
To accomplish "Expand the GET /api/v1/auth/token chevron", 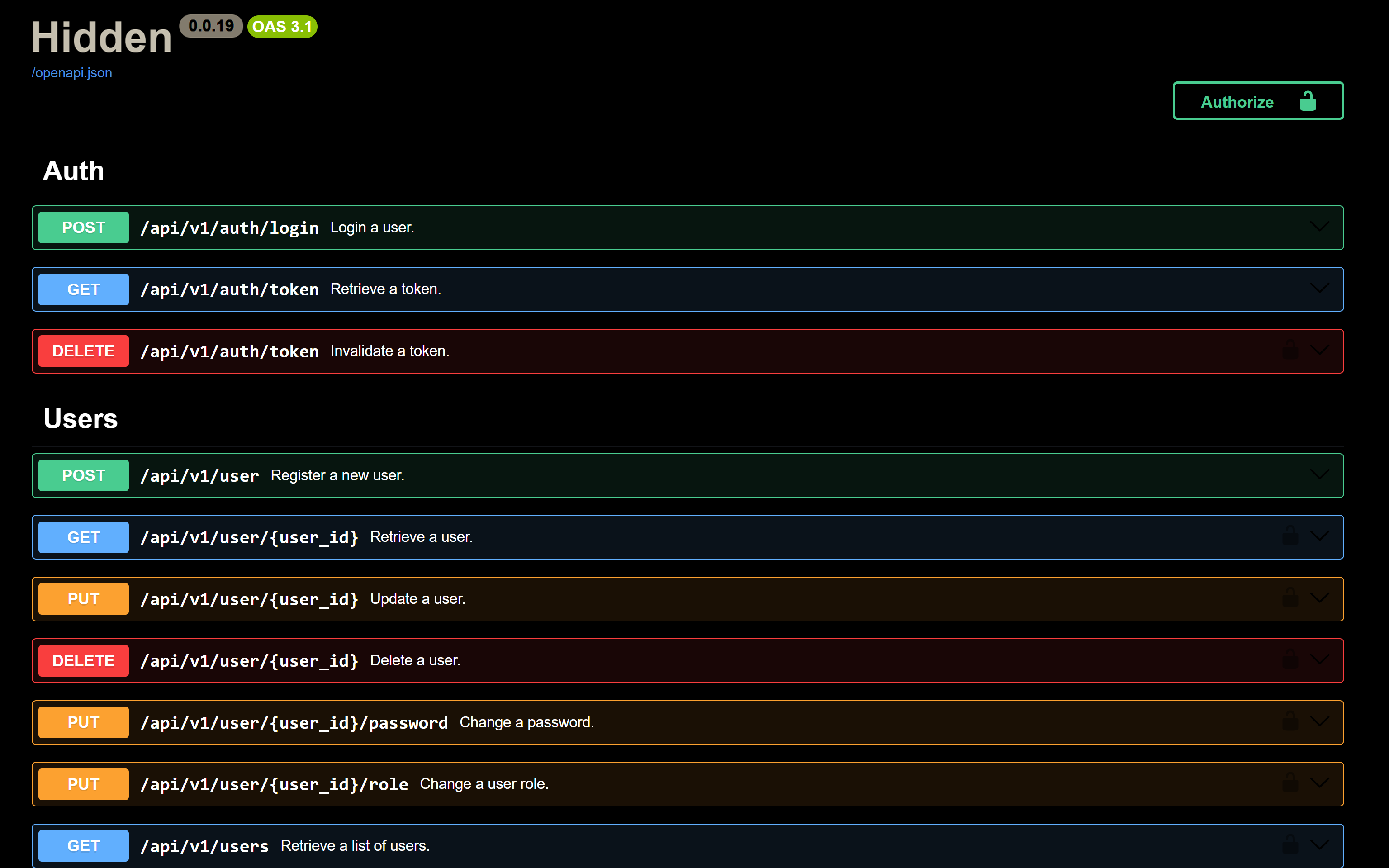I will (x=1319, y=288).
